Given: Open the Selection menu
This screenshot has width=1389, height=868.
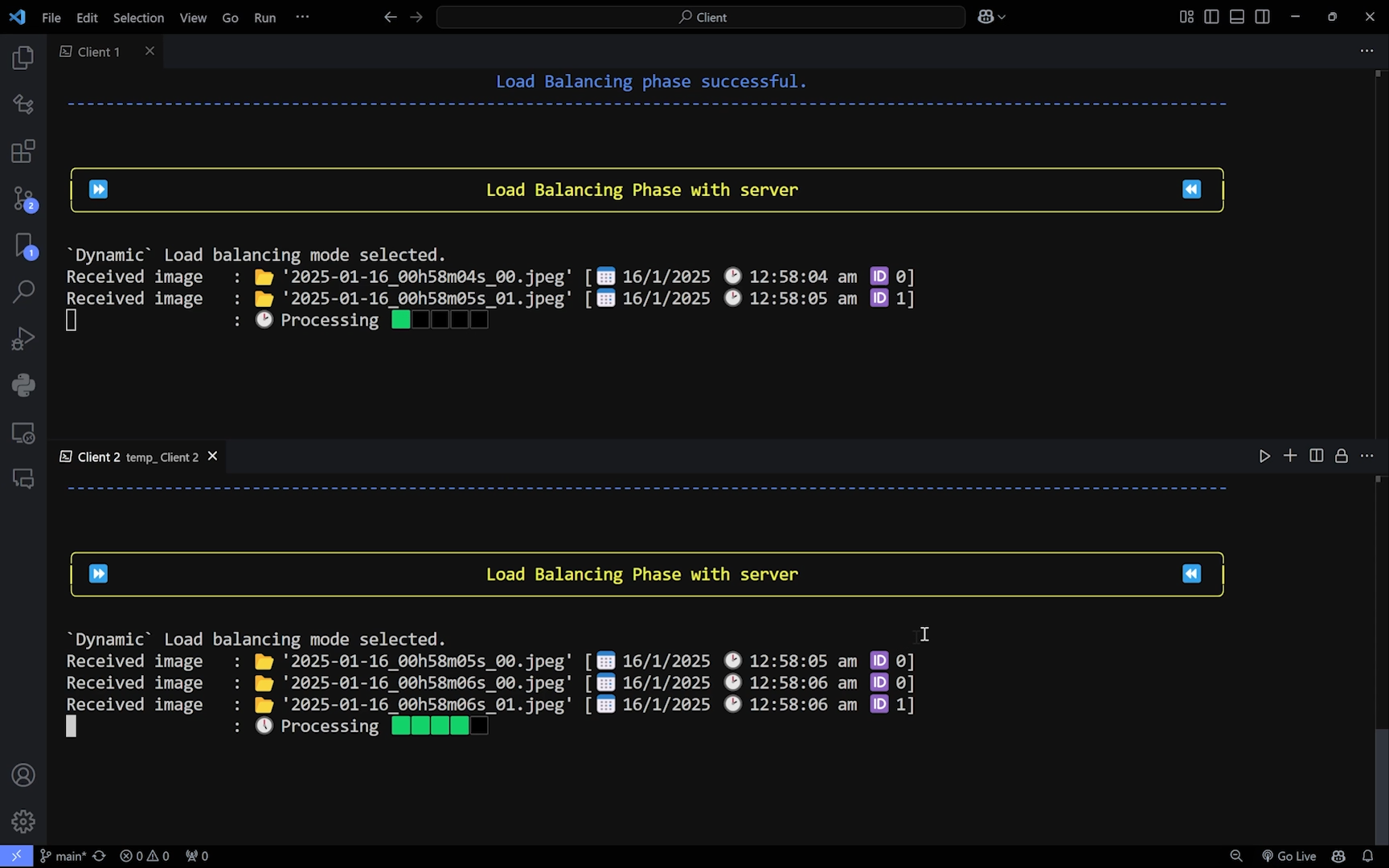Looking at the screenshot, I should (x=138, y=18).
